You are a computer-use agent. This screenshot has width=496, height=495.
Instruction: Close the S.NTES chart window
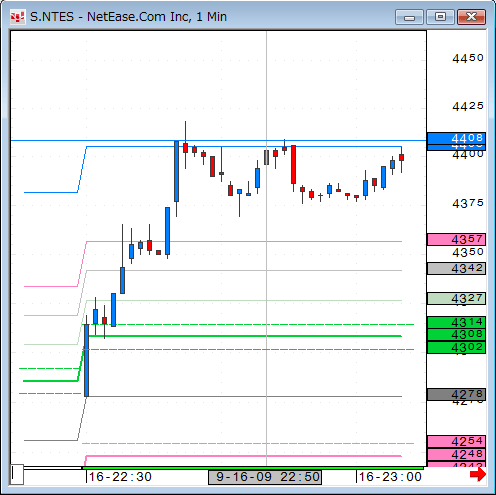click(x=471, y=17)
